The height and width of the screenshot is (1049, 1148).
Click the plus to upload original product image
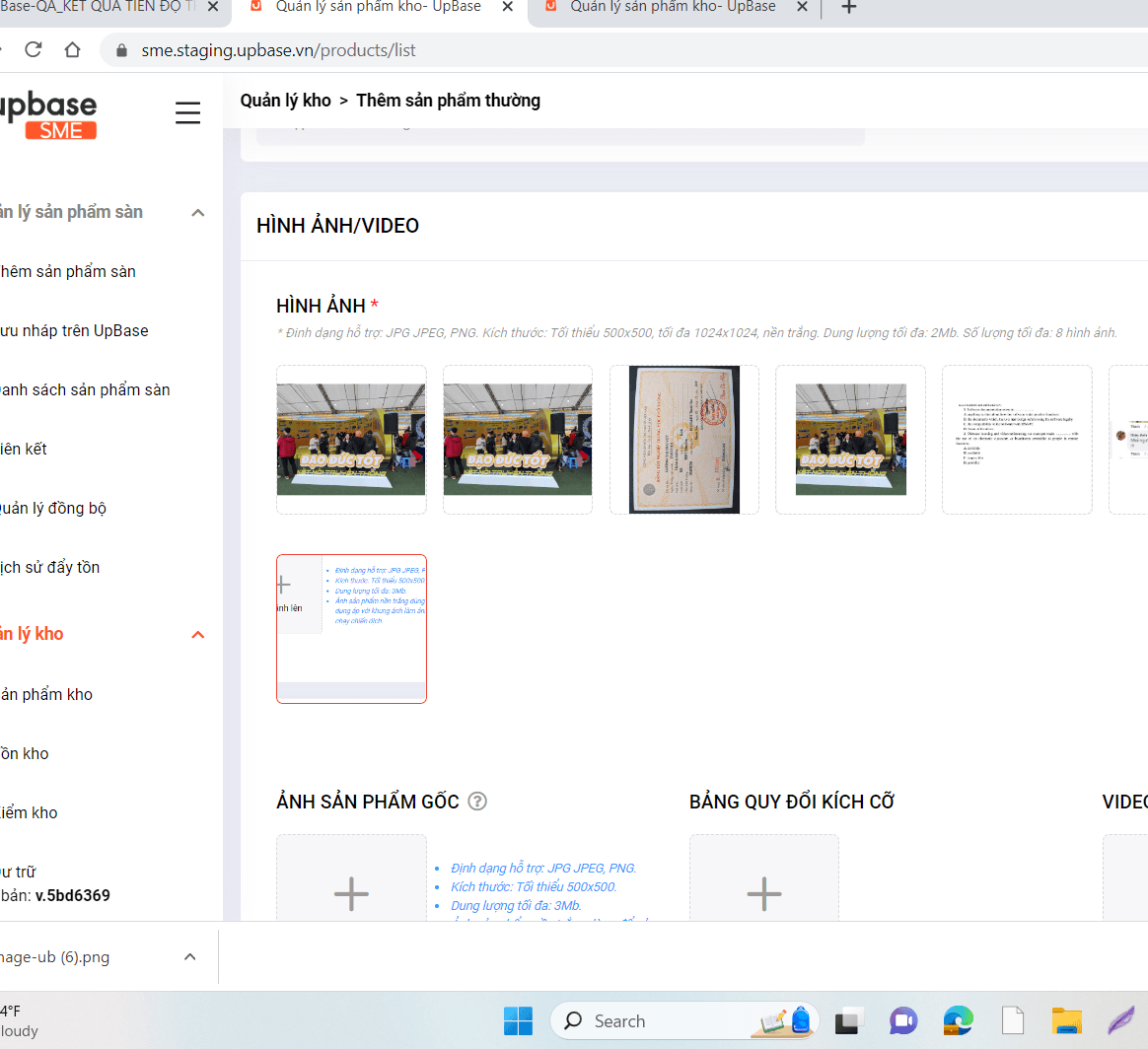coord(351,893)
